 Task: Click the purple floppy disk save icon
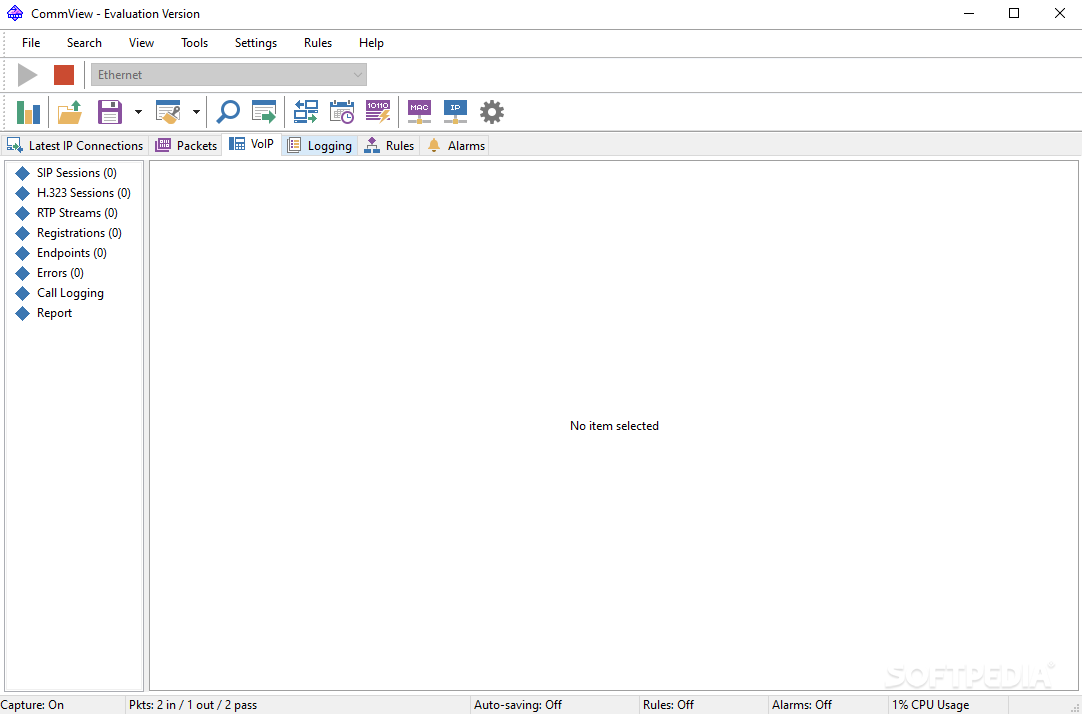[x=110, y=112]
